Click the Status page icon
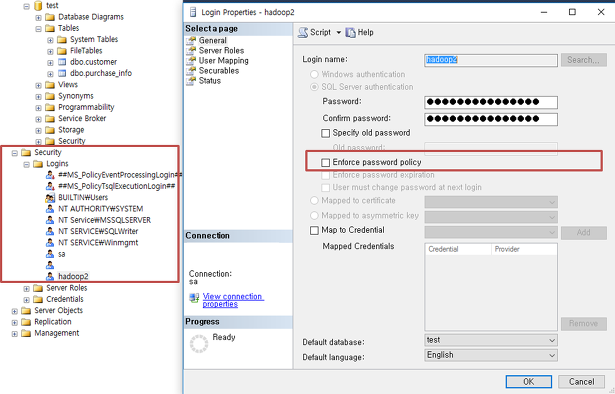The height and width of the screenshot is (394, 615). pyautogui.click(x=191, y=81)
